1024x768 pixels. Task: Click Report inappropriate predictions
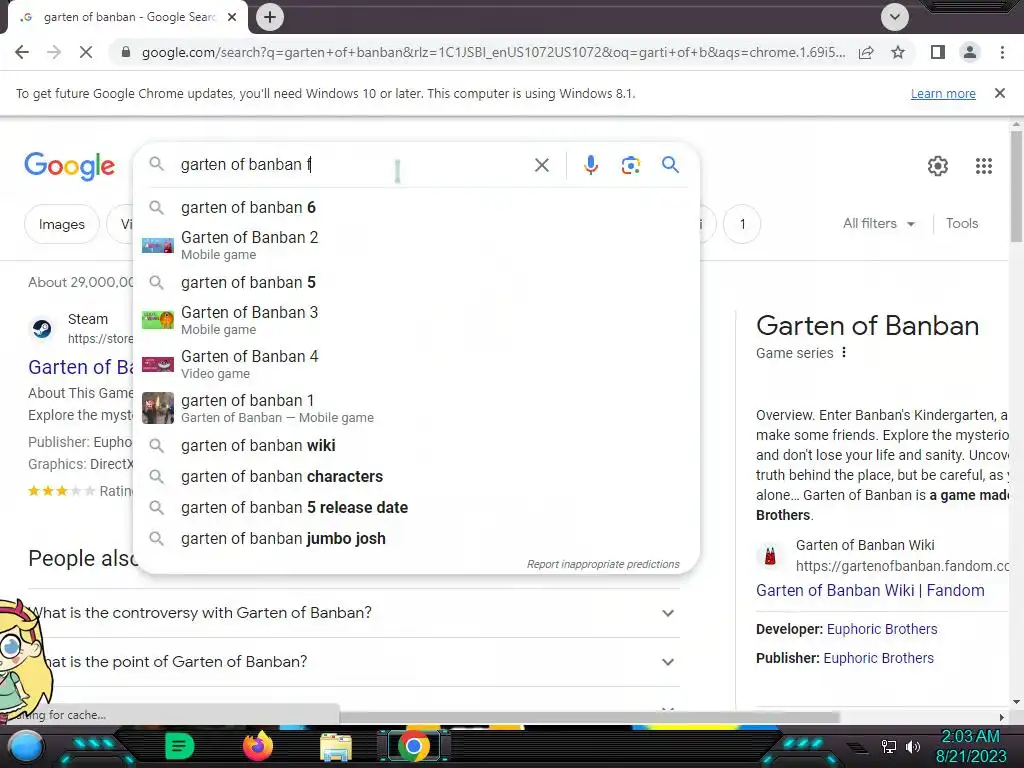[x=603, y=564]
